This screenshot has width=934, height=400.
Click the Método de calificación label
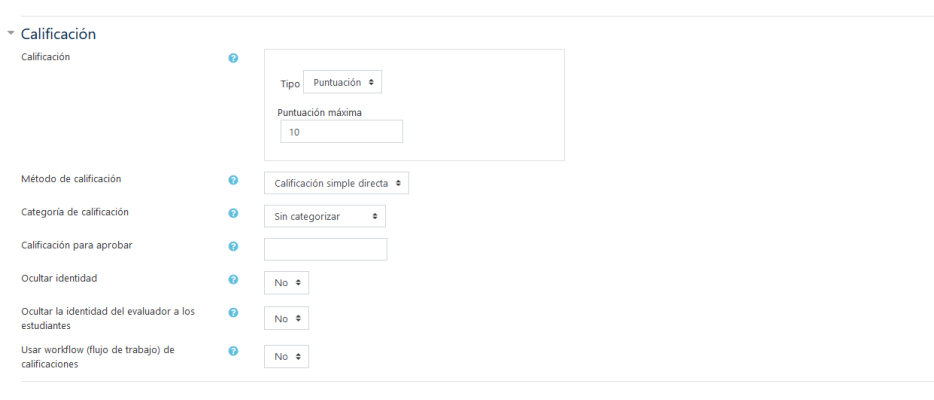71,179
